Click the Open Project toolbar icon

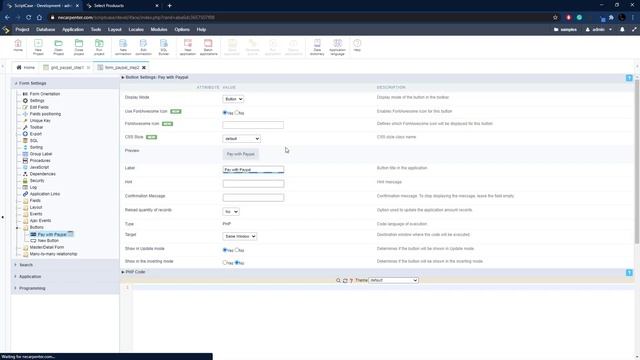coord(58,47)
